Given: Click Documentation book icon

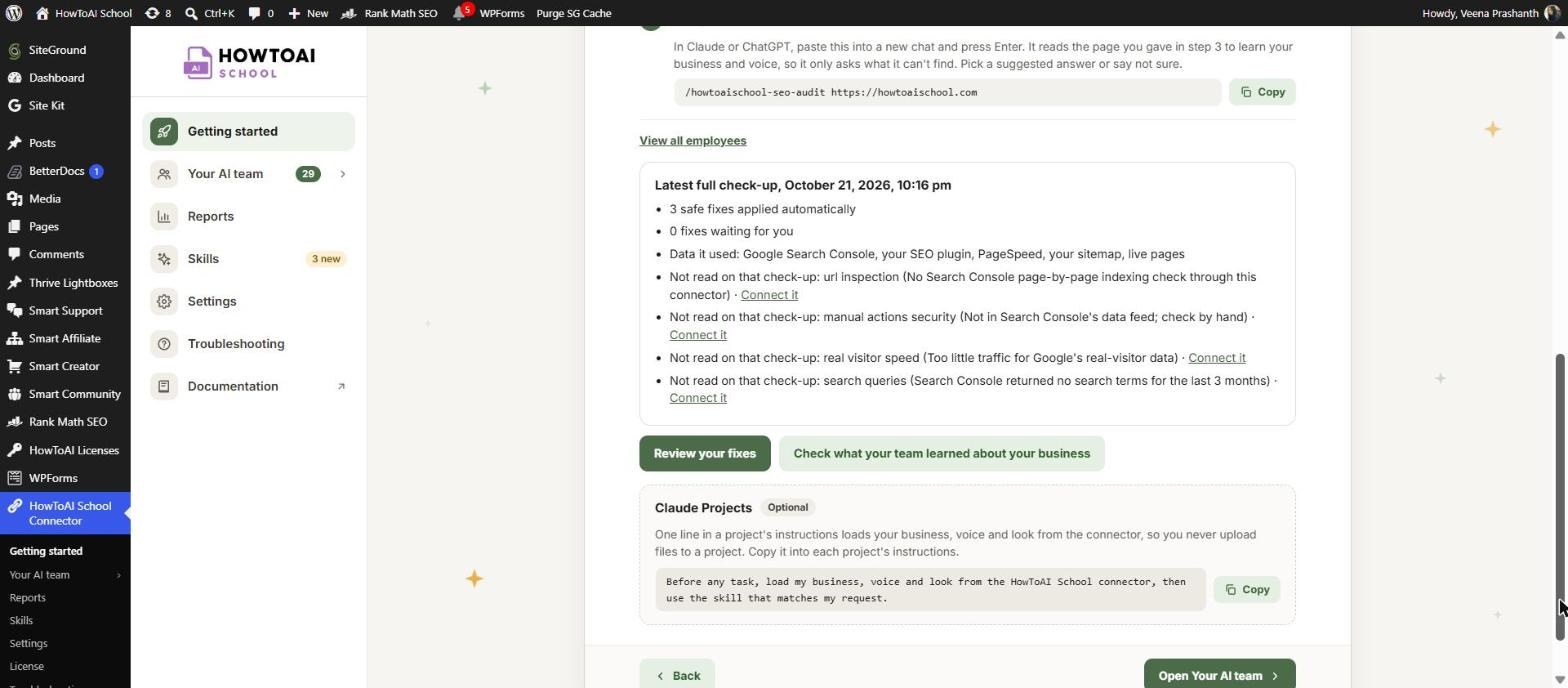Looking at the screenshot, I should [x=164, y=387].
